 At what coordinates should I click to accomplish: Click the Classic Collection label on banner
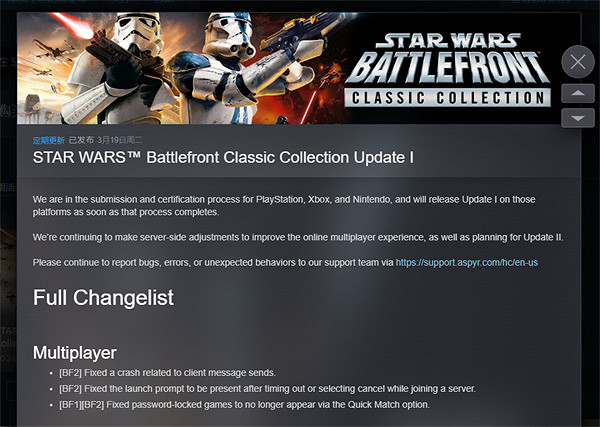(448, 98)
